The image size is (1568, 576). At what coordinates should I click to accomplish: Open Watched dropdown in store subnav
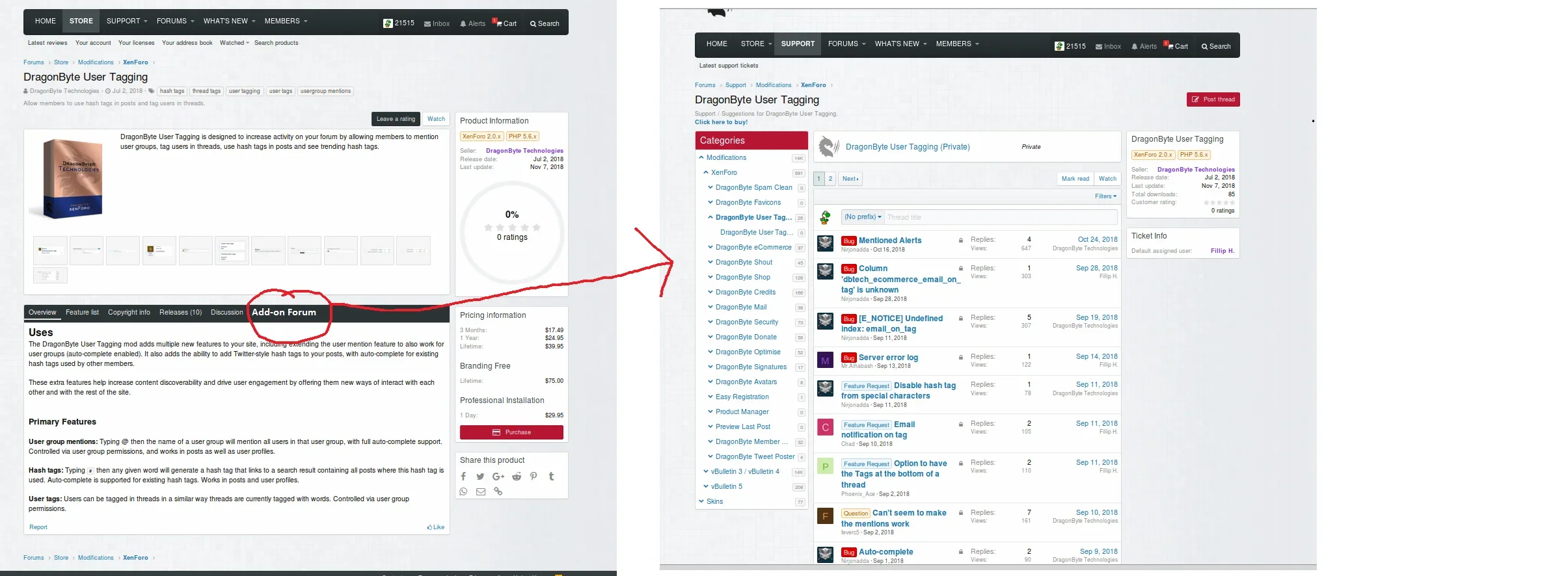point(234,43)
